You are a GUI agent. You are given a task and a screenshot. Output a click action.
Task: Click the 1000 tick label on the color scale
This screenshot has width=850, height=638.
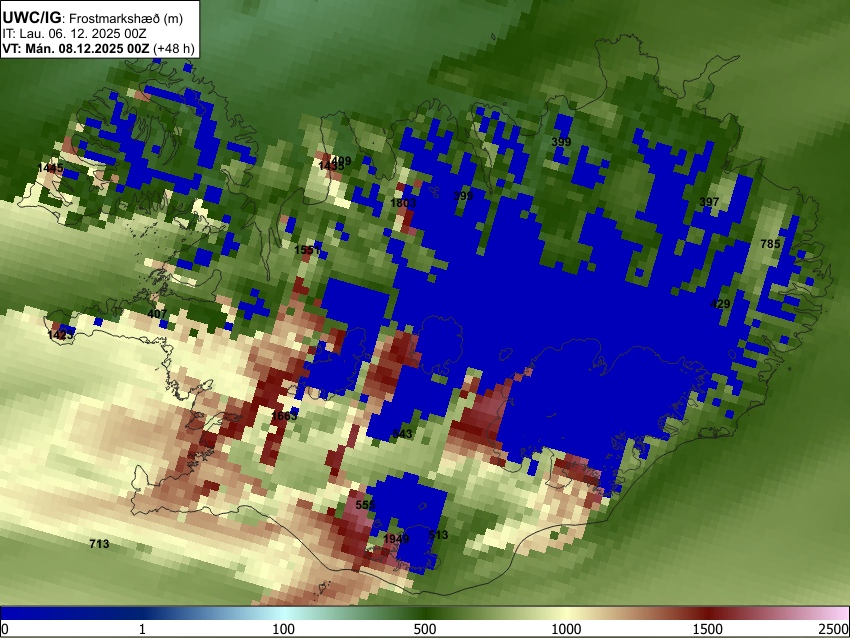point(566,629)
